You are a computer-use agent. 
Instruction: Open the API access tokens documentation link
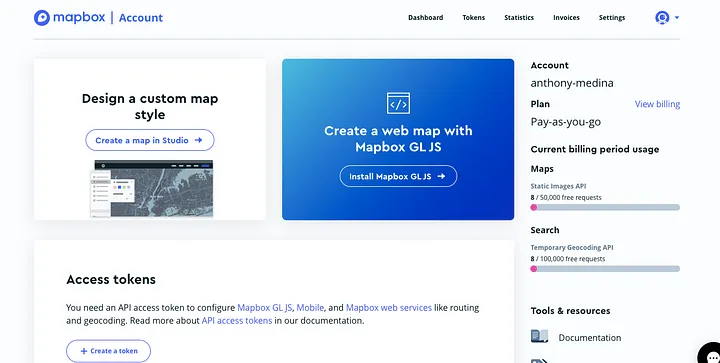(237, 320)
